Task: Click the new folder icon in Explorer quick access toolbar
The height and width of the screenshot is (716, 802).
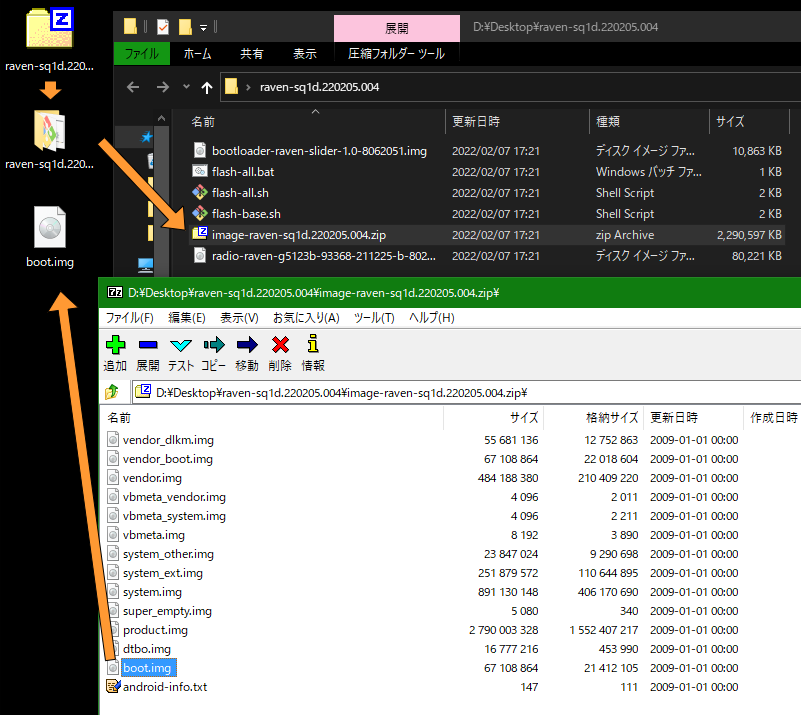Action: pyautogui.click(x=185, y=27)
